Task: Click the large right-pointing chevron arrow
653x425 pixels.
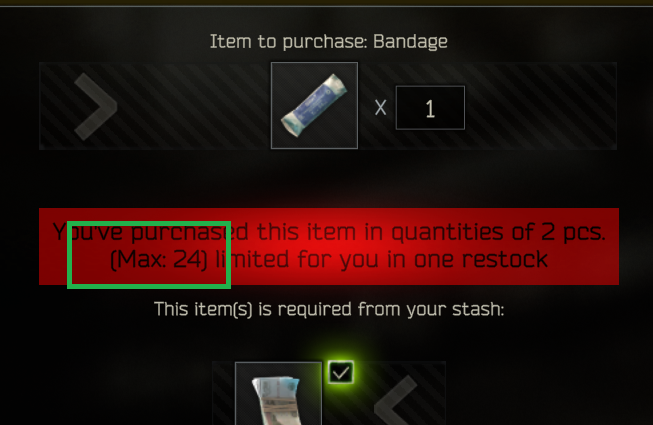Action: pyautogui.click(x=96, y=107)
